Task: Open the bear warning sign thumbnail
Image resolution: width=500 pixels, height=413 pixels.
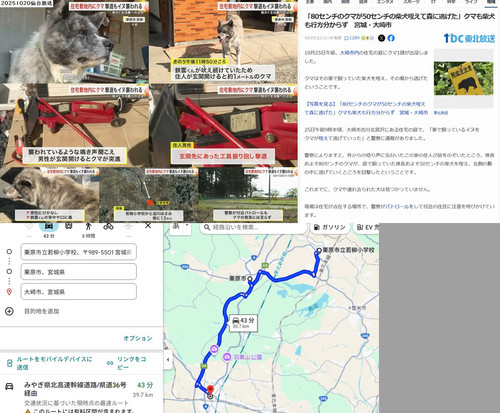Action: click(x=463, y=78)
